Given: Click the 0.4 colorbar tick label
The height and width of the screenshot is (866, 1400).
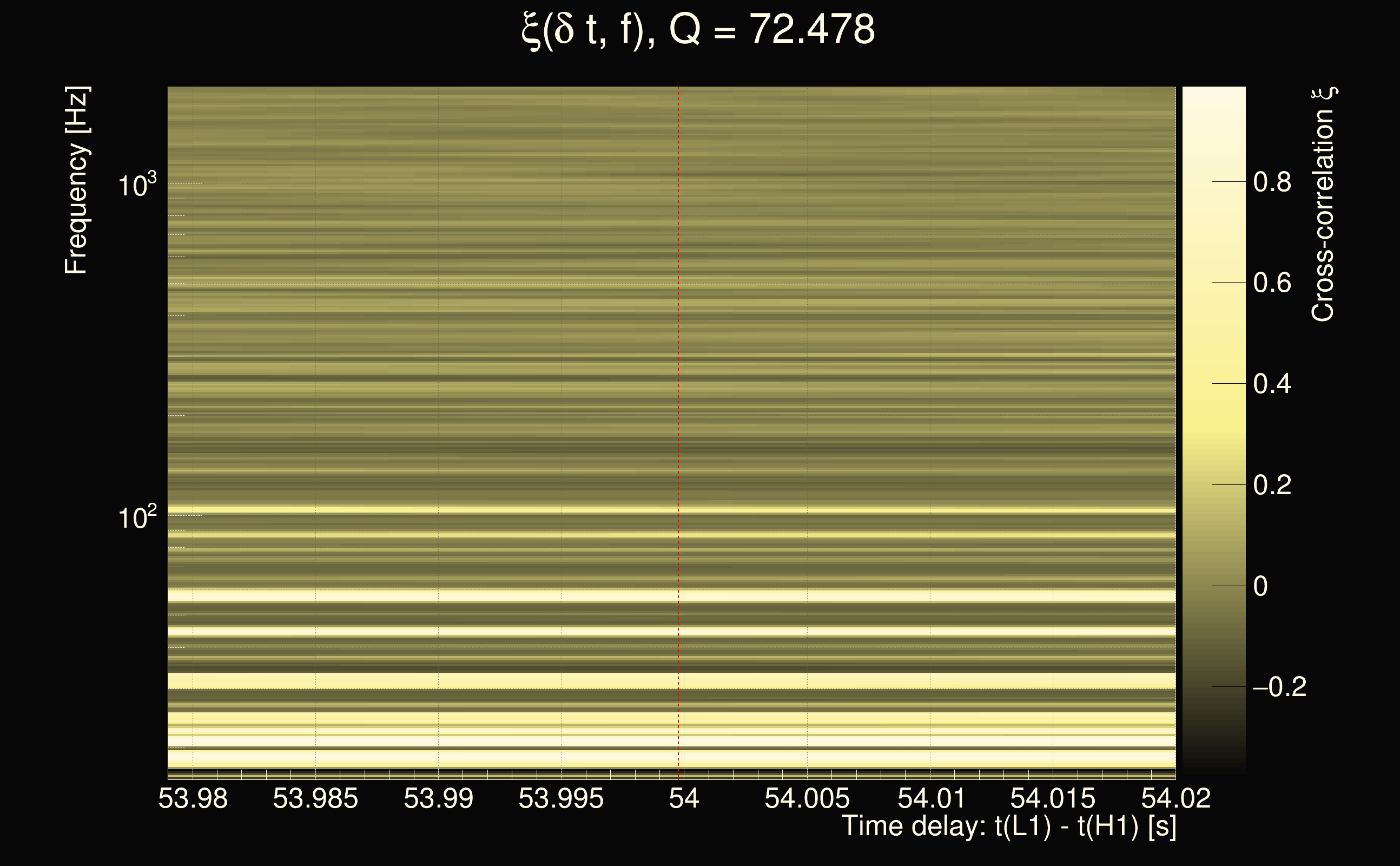Looking at the screenshot, I should pos(1272,384).
